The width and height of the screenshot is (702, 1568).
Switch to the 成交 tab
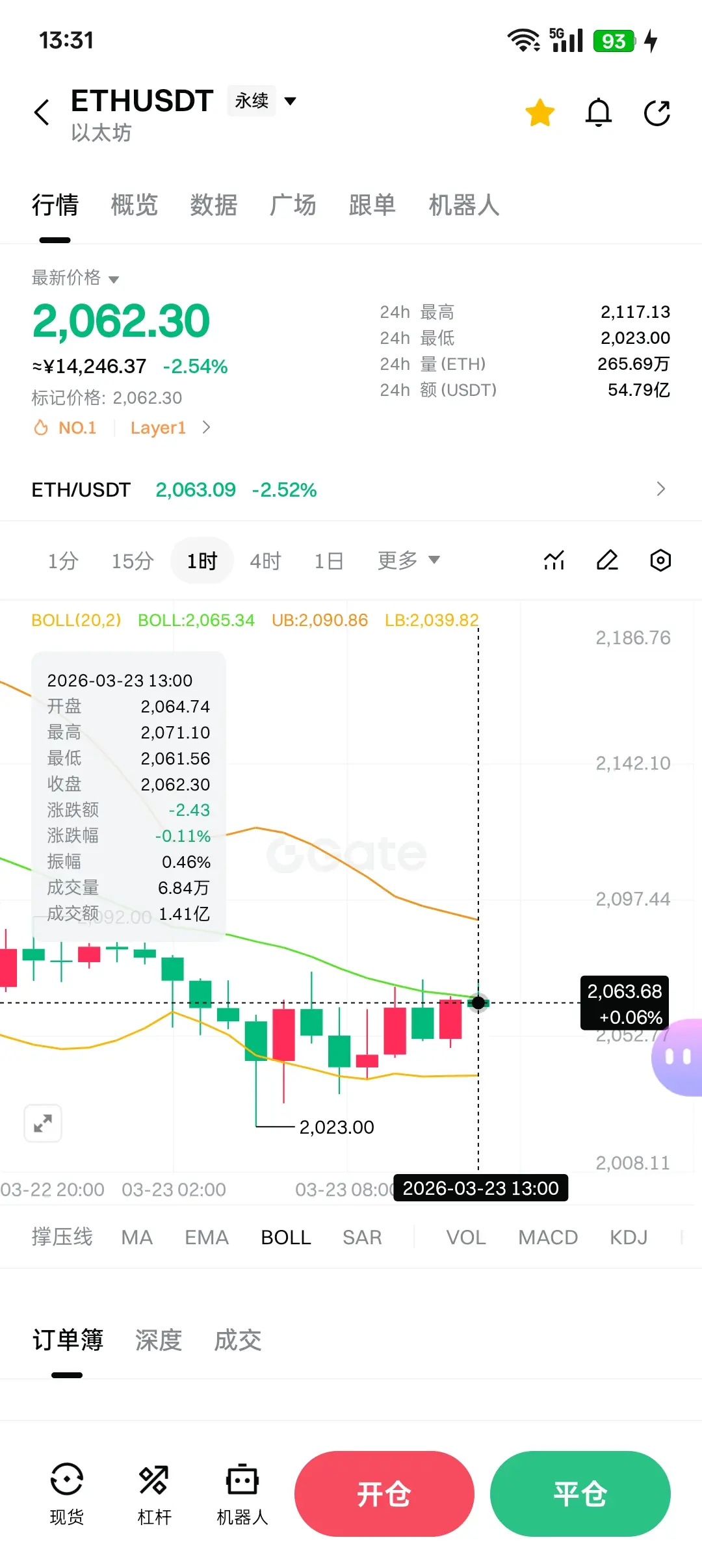238,1340
